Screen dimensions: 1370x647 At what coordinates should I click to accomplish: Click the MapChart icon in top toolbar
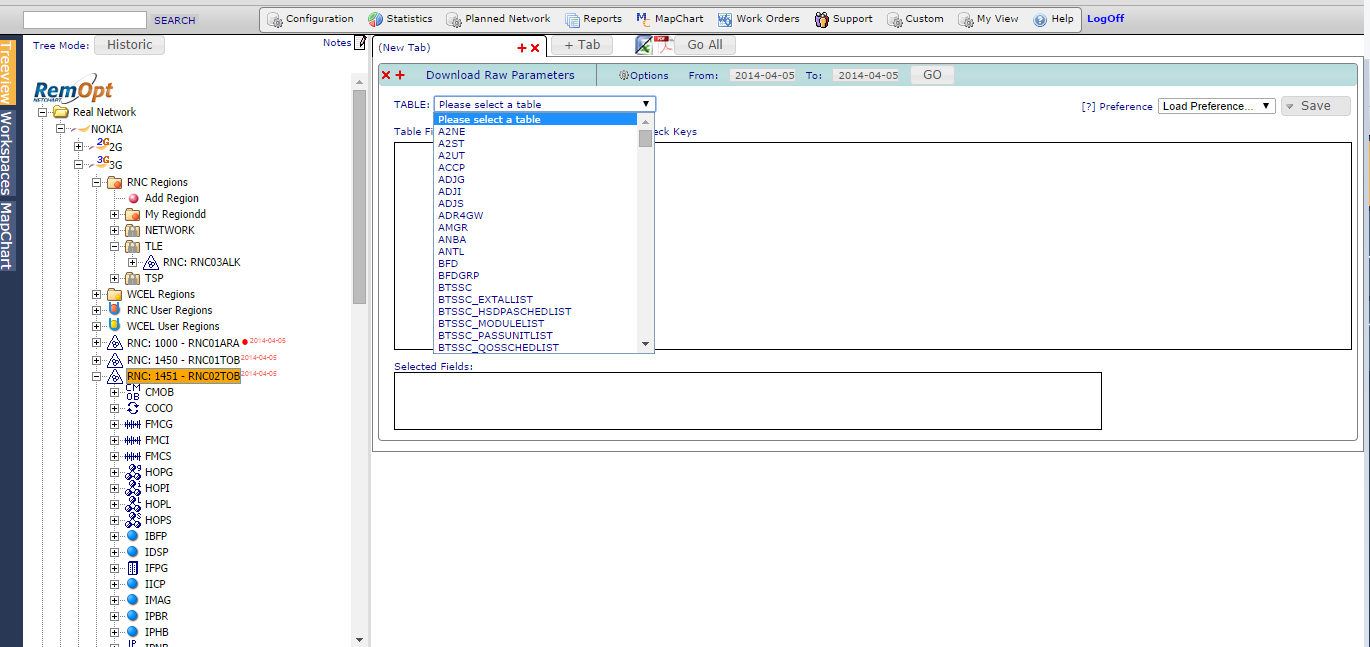(643, 19)
